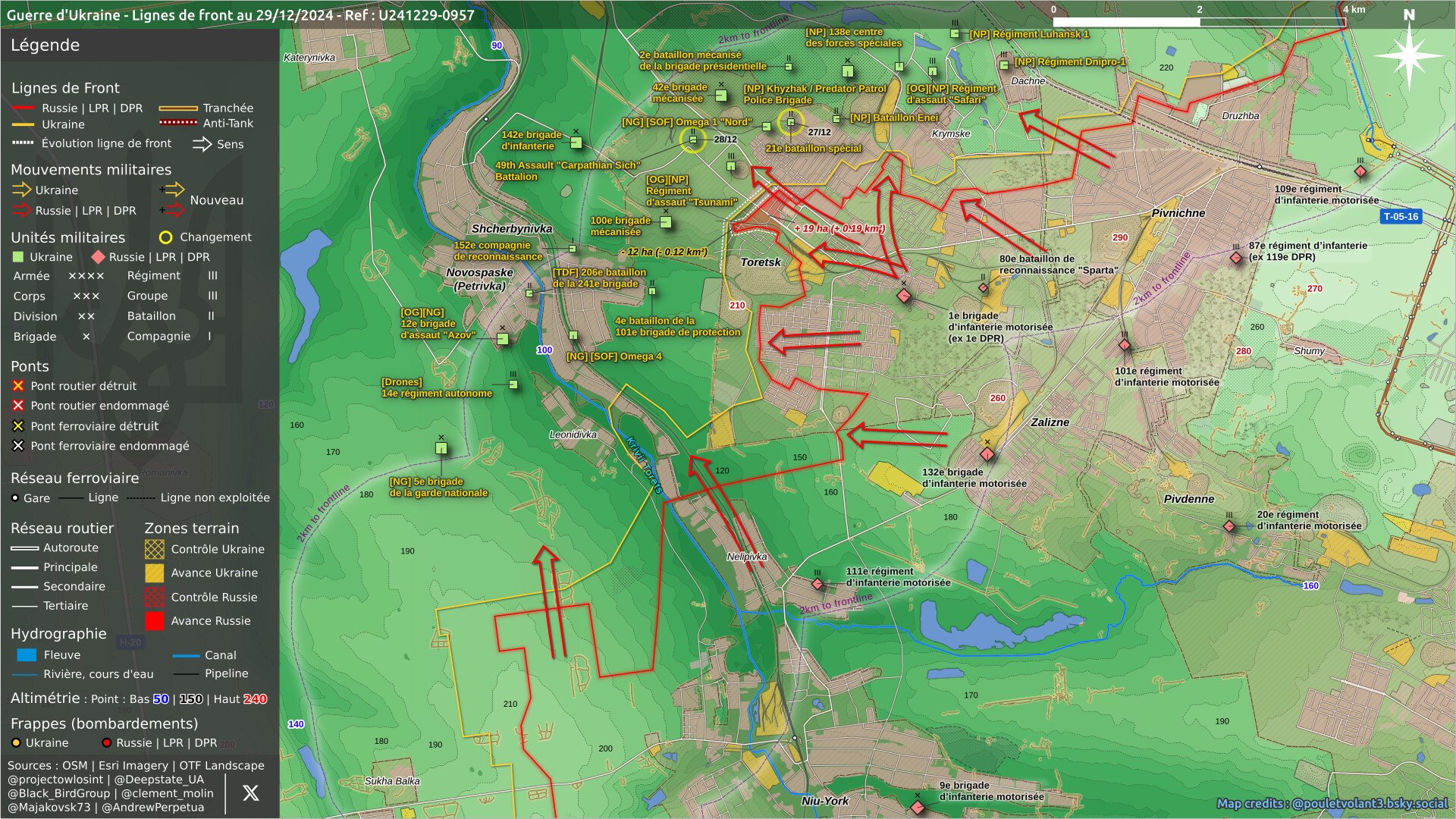This screenshot has height=819, width=1456.
Task: Click the yellow Changement circle legend icon
Action: [x=165, y=237]
